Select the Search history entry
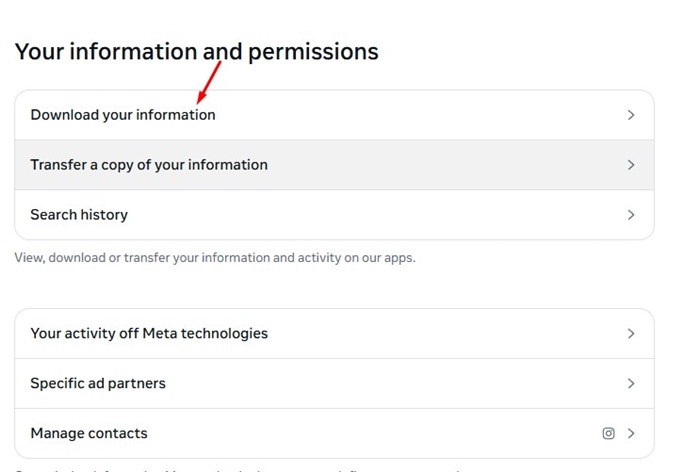Image resolution: width=700 pixels, height=472 pixels. (334, 215)
